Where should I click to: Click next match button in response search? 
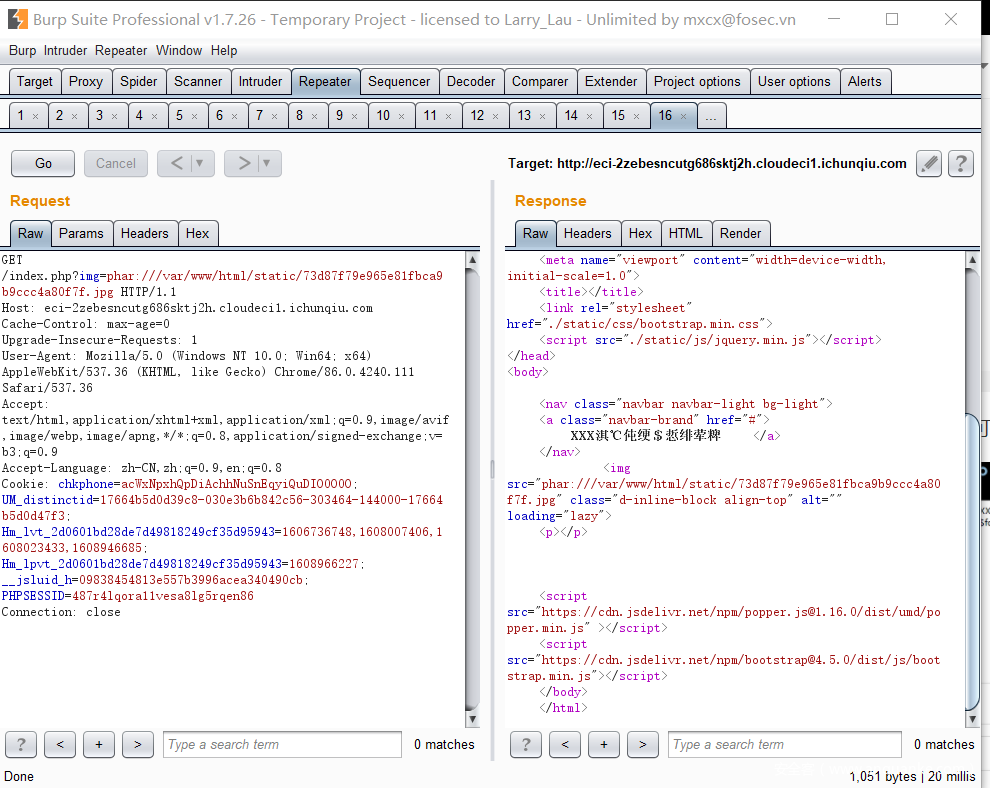pyautogui.click(x=642, y=744)
